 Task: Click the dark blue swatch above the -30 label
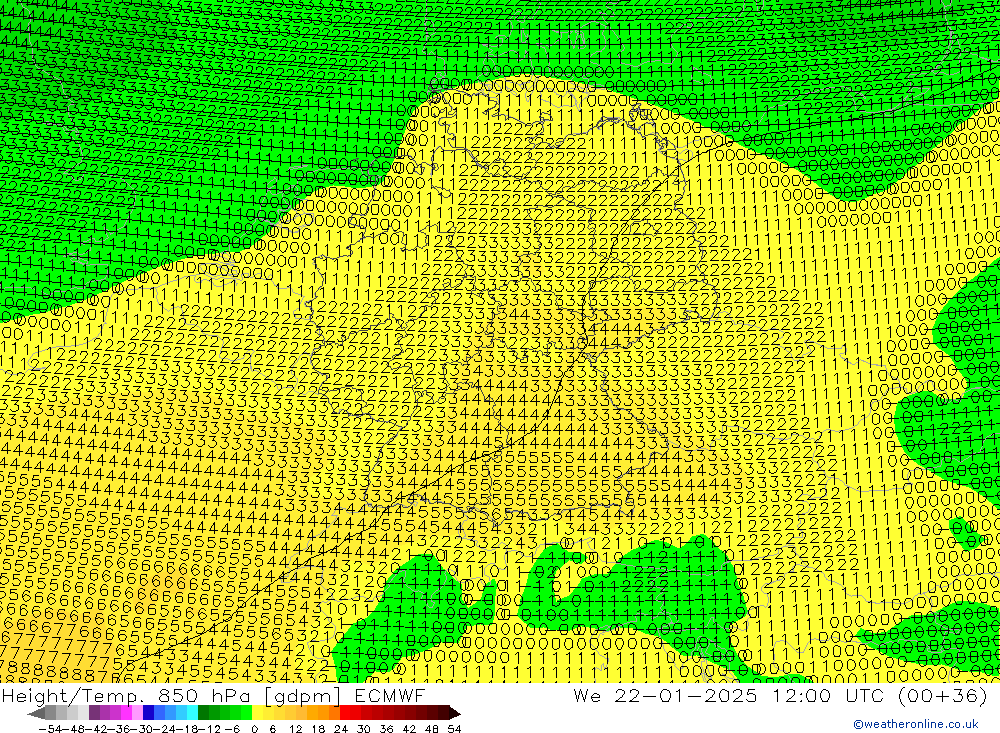point(148,713)
